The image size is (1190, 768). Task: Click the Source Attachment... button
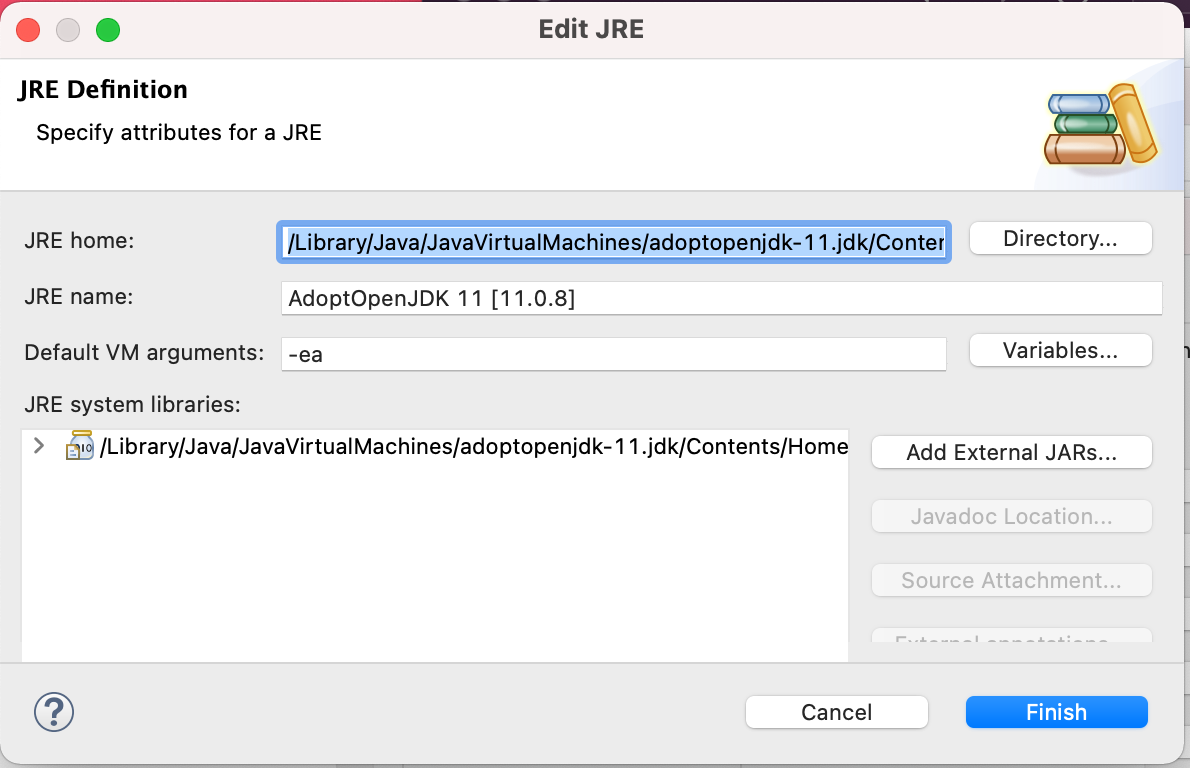1011,581
